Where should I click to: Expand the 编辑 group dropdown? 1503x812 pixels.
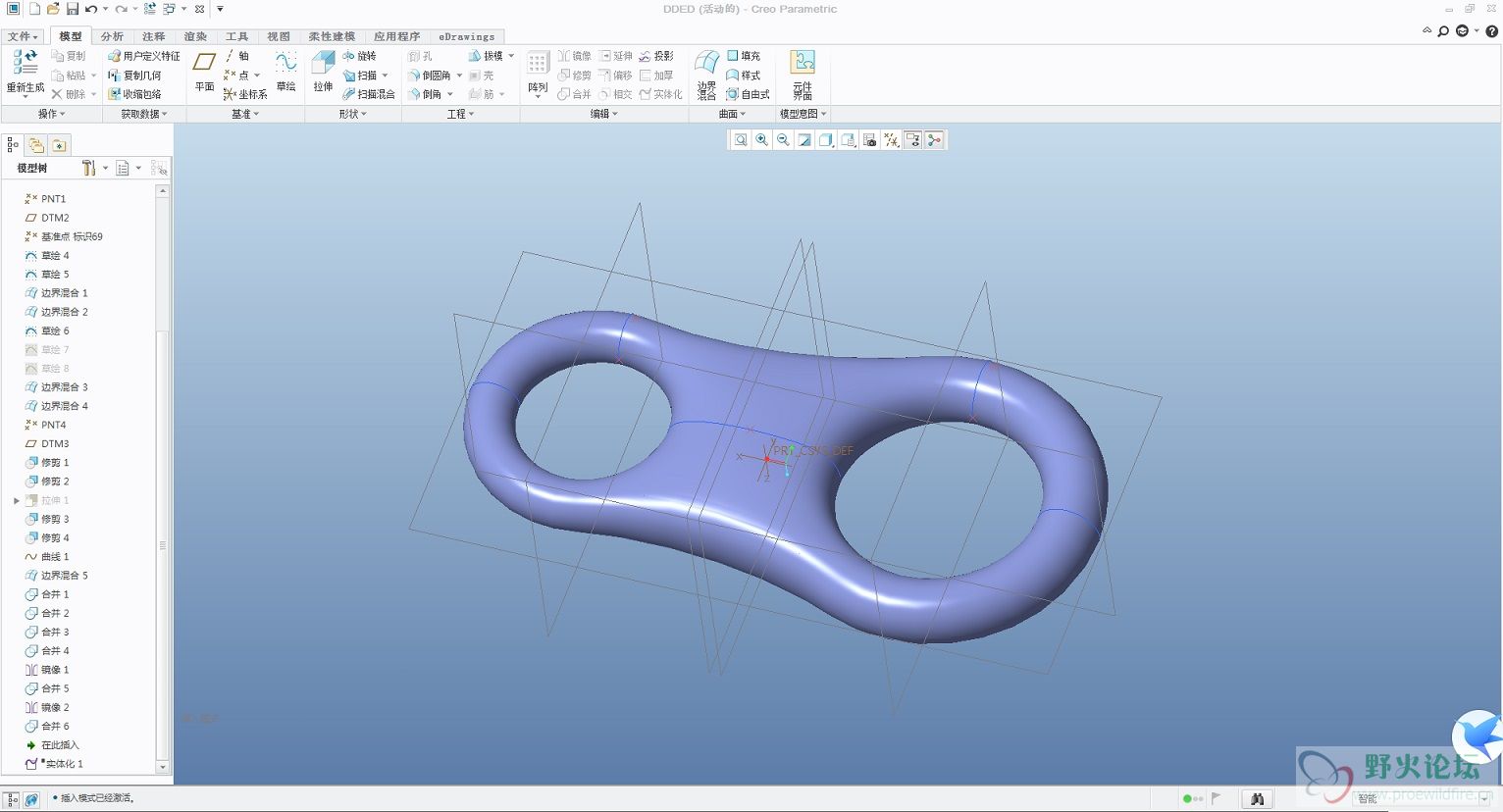coord(604,114)
